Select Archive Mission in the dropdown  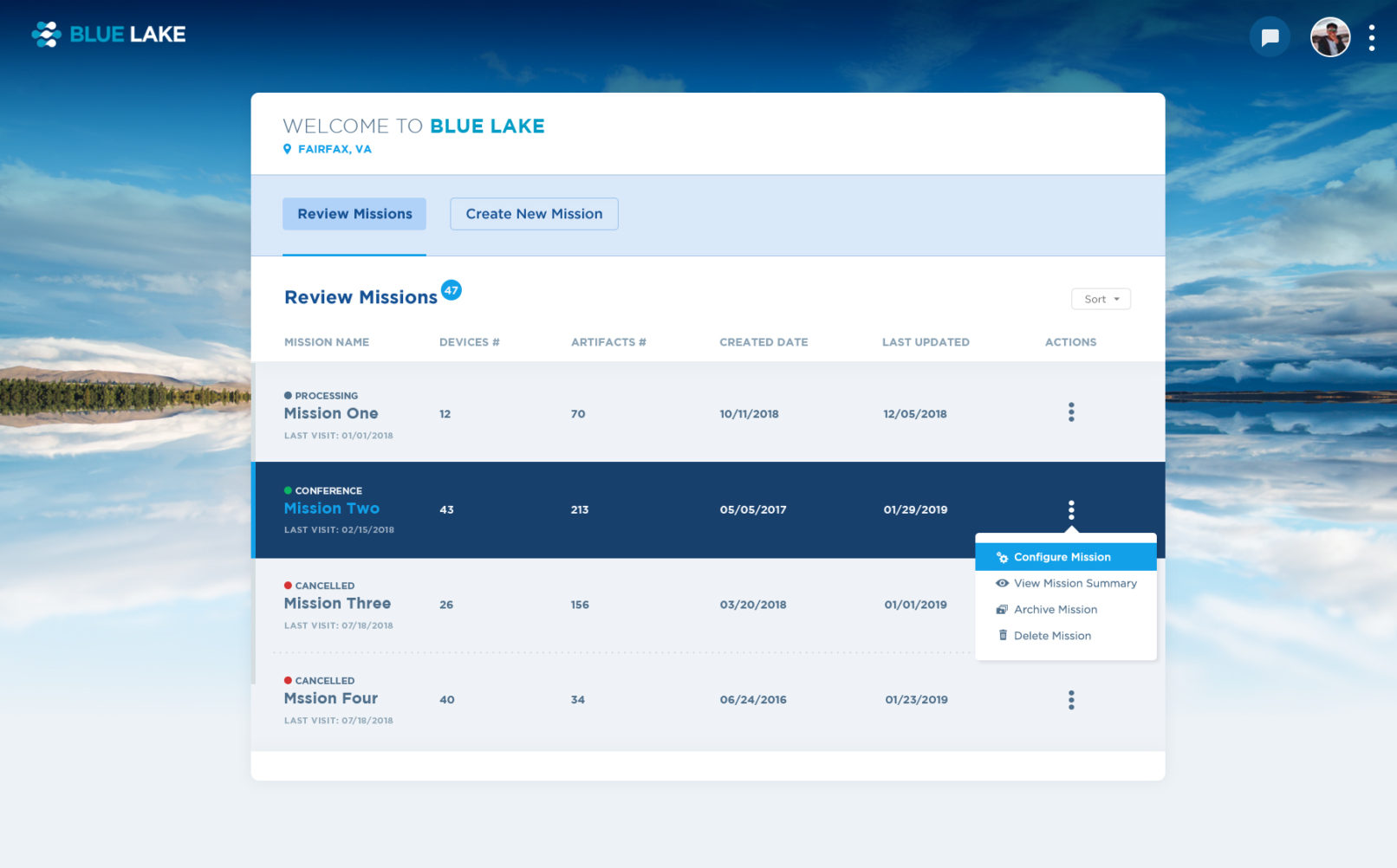(1055, 610)
